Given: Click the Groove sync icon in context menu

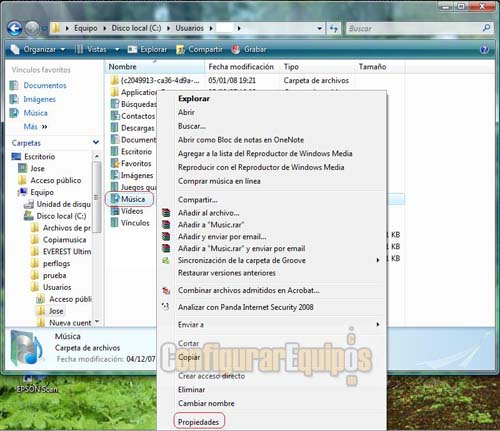Looking at the screenshot, I should pyautogui.click(x=166, y=260).
